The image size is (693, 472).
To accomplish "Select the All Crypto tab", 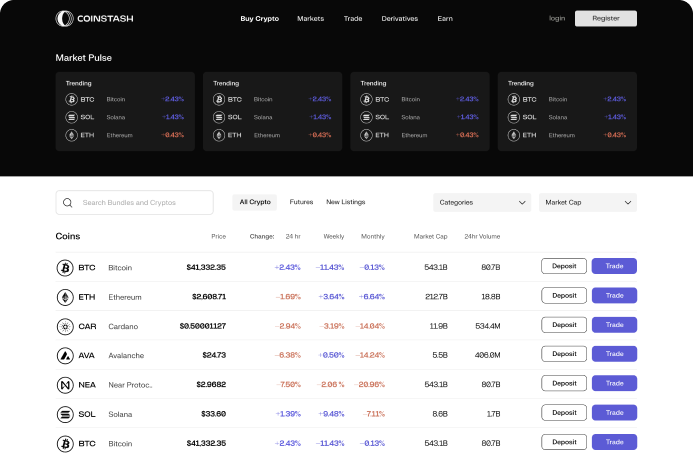I will pyautogui.click(x=255, y=202).
